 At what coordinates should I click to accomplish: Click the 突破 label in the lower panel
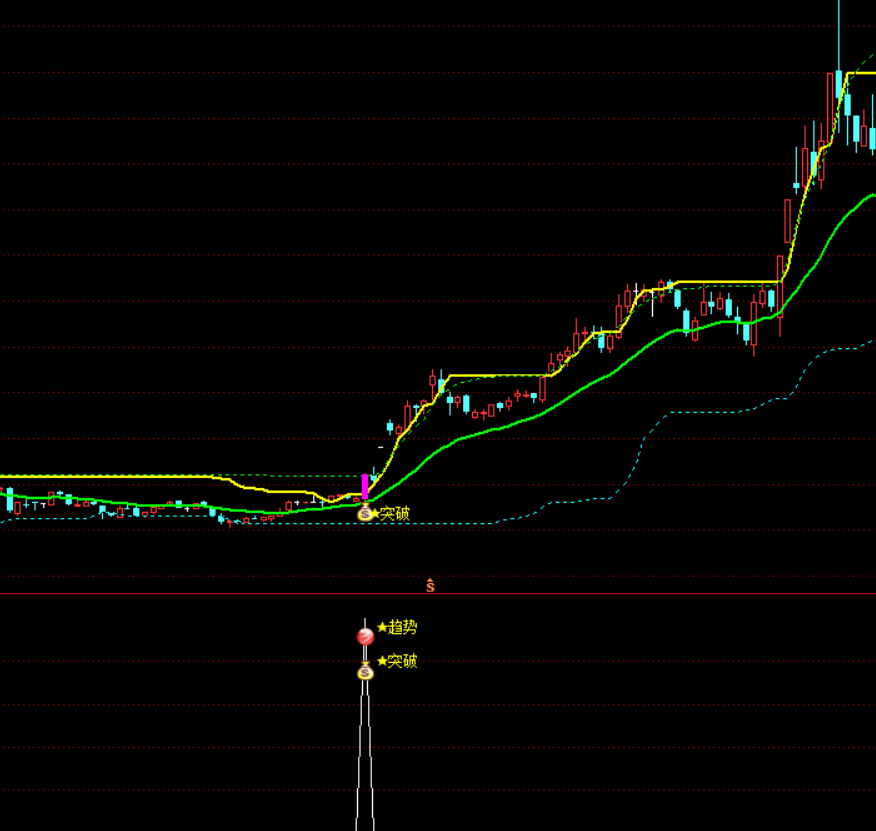click(403, 661)
